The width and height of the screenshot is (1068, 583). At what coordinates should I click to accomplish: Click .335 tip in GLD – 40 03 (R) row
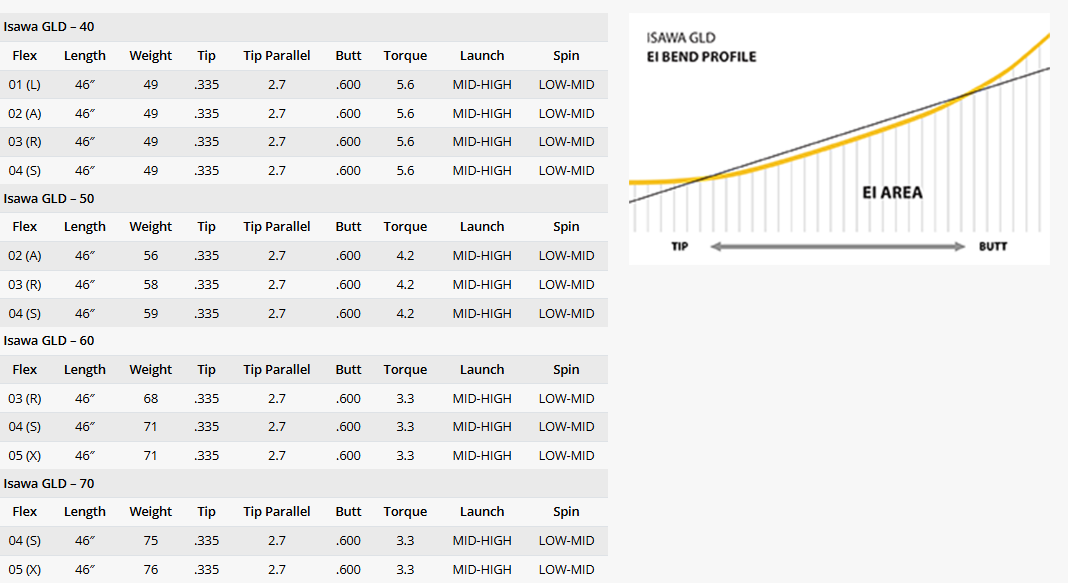(206, 142)
